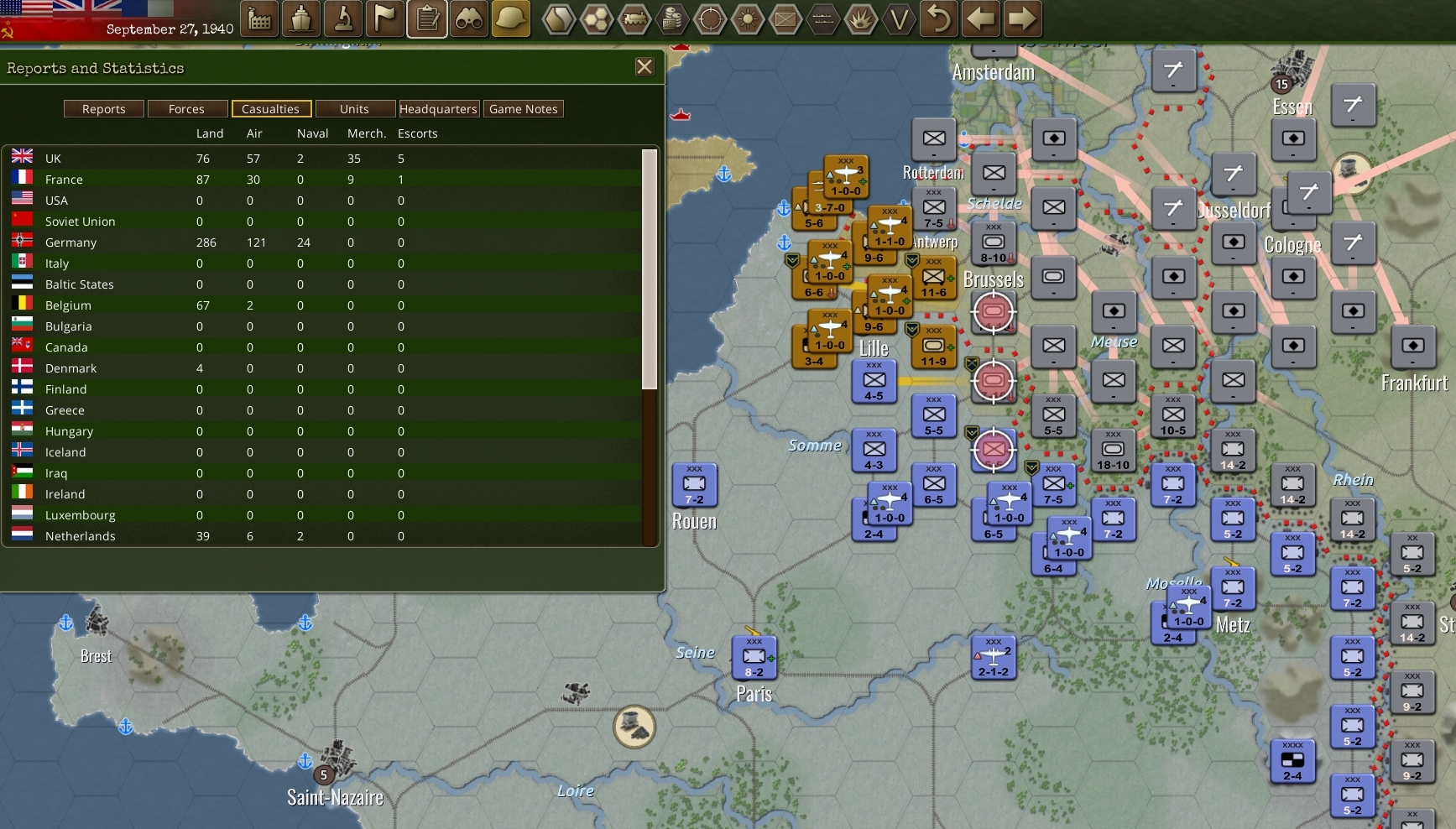This screenshot has height=829, width=1456.
Task: Click the round tank marker near the Loire
Action: (634, 727)
